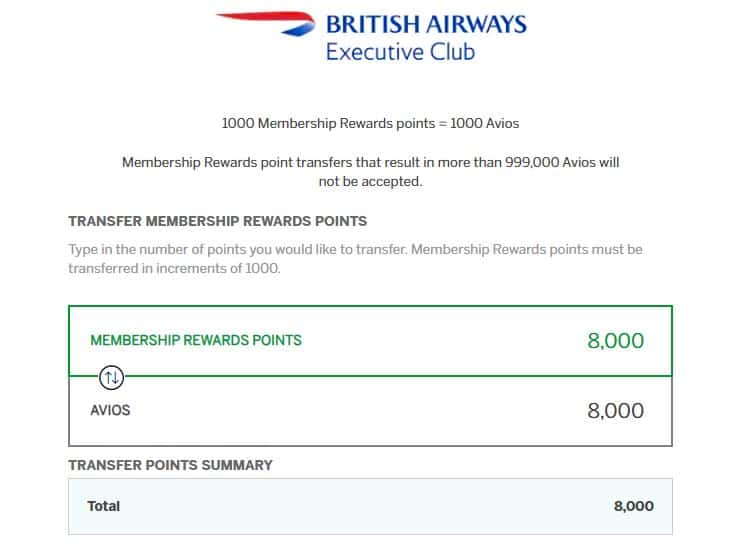The image size is (733, 548).
Task: Focus the Avios conversion box
Action: (x=370, y=411)
